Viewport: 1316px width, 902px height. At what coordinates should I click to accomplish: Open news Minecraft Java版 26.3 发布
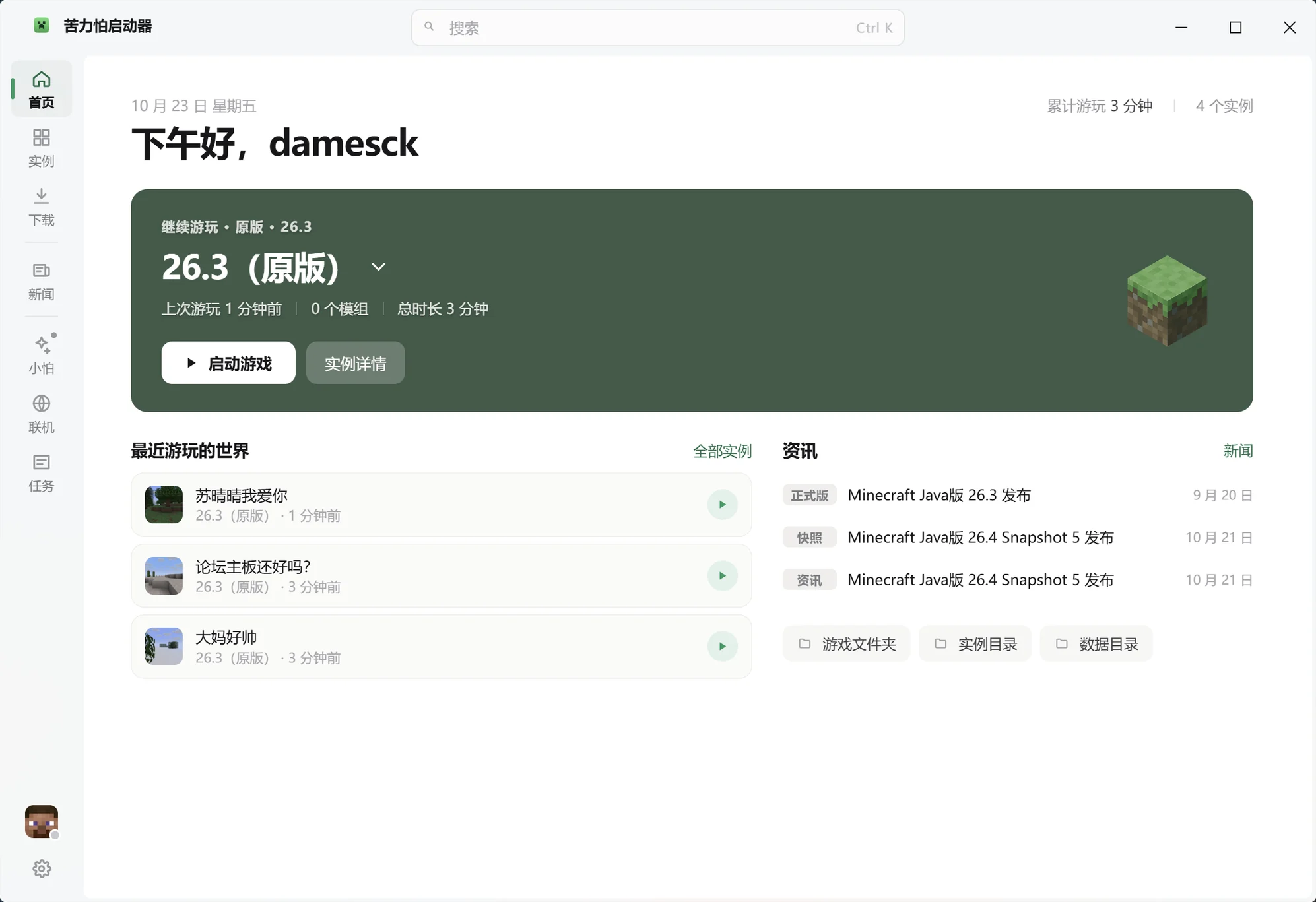click(938, 496)
